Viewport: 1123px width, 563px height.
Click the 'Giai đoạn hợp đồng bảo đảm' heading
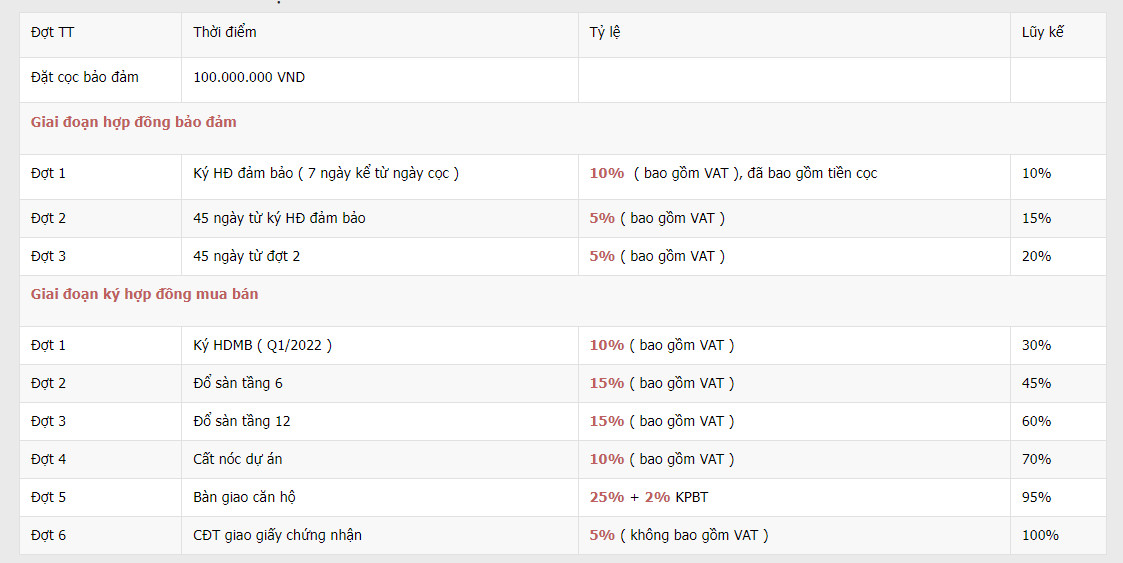[134, 122]
